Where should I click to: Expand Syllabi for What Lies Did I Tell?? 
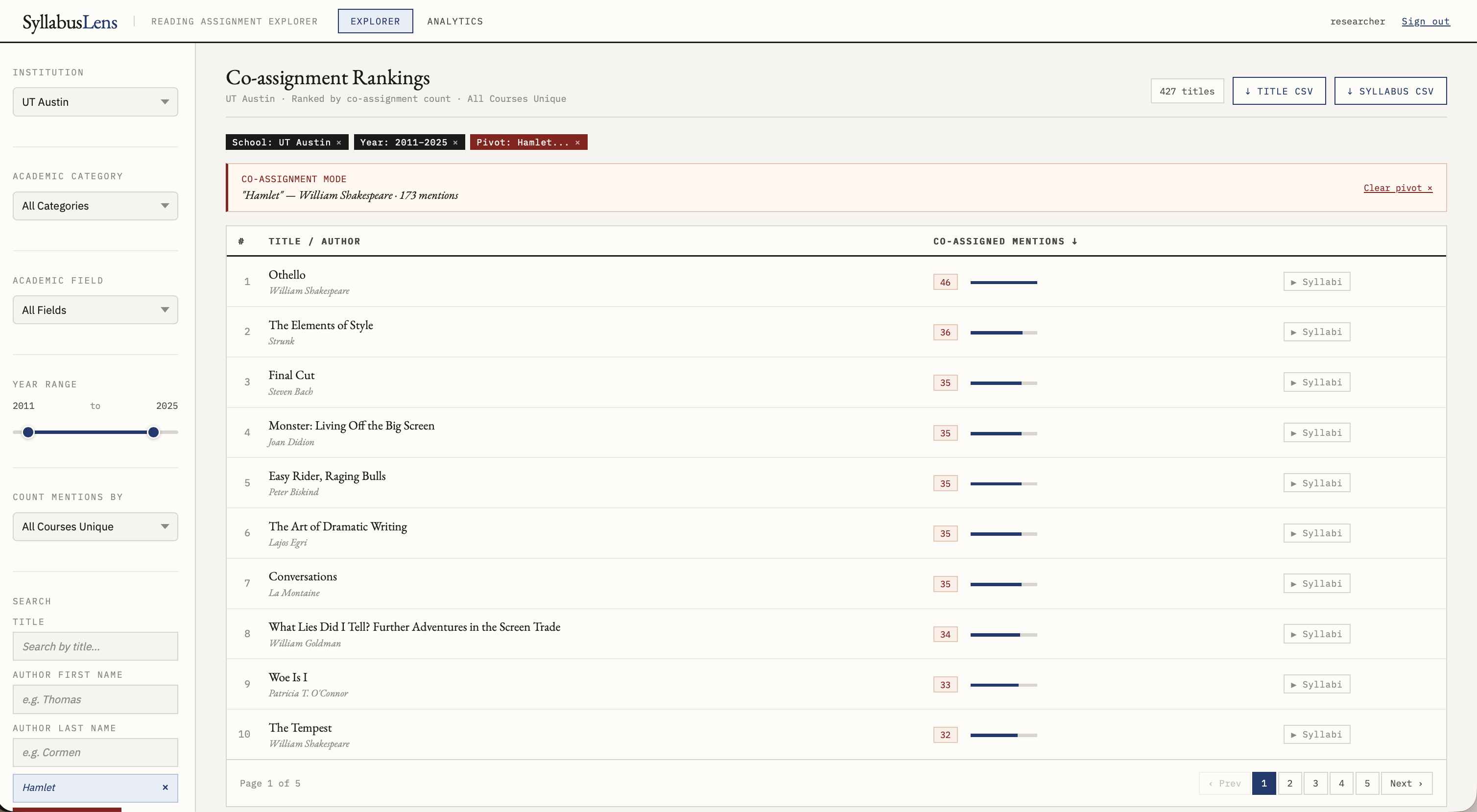coord(1316,634)
